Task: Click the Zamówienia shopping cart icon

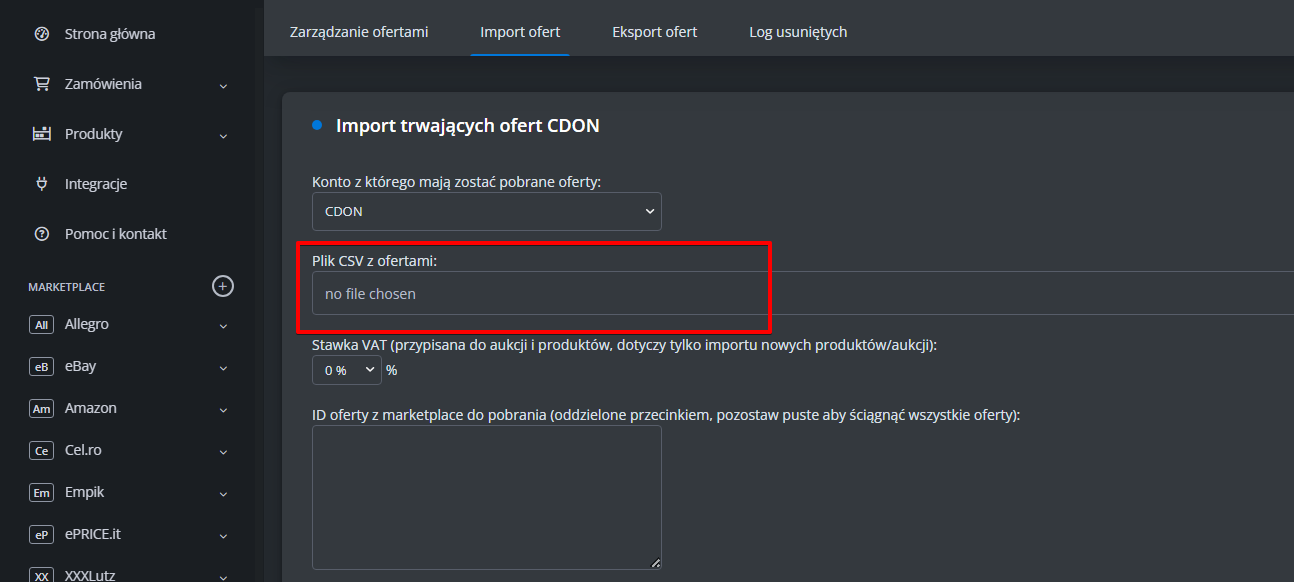Action: pyautogui.click(x=42, y=84)
